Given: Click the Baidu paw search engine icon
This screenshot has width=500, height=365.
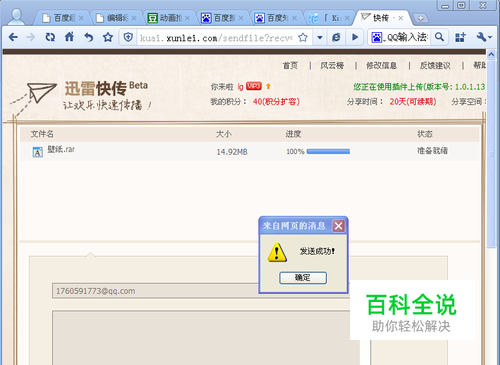Looking at the screenshot, I should point(376,37).
